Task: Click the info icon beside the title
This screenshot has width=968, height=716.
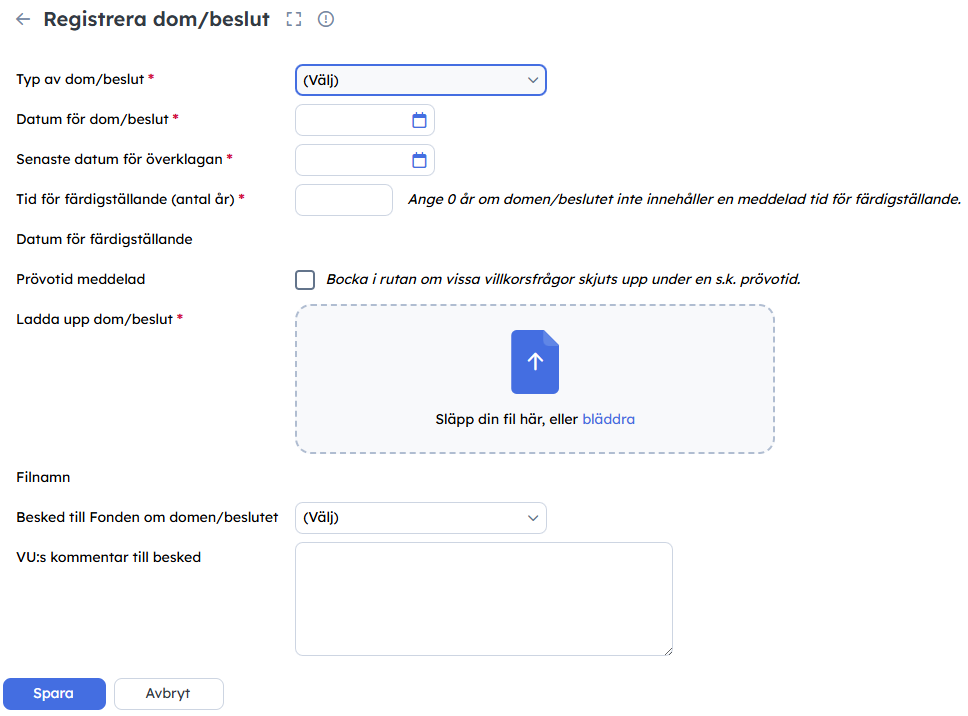Action: [x=325, y=19]
